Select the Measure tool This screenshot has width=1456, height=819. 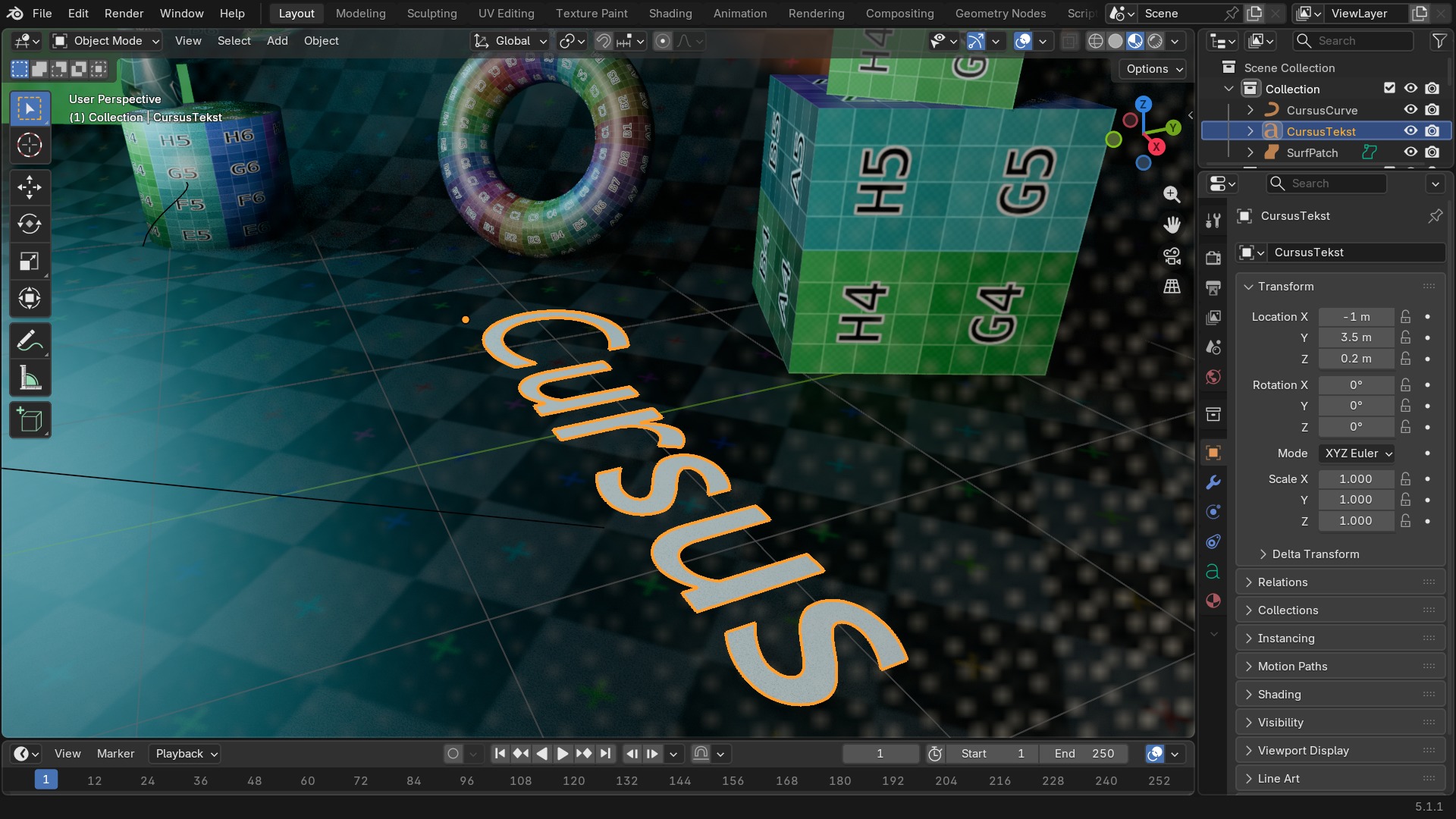pos(30,378)
